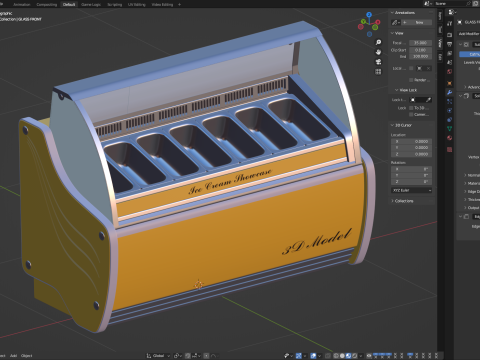
Task: Toggle X-ray mode in viewport header
Action: [328, 356]
